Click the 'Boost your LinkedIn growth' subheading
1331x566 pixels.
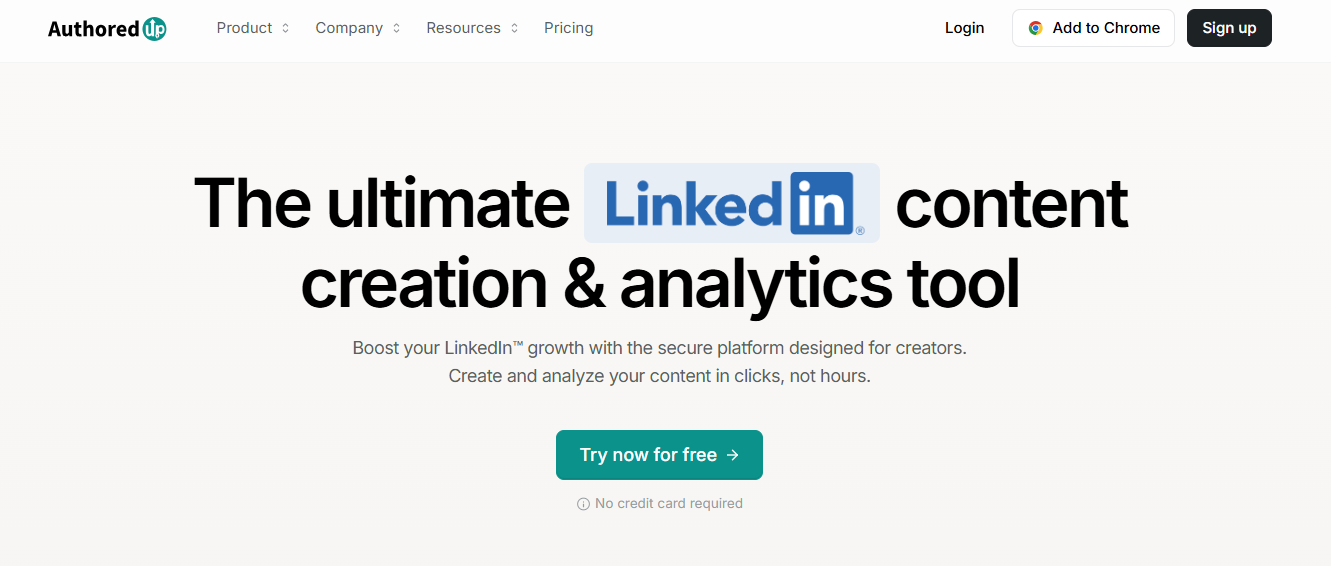click(x=659, y=348)
